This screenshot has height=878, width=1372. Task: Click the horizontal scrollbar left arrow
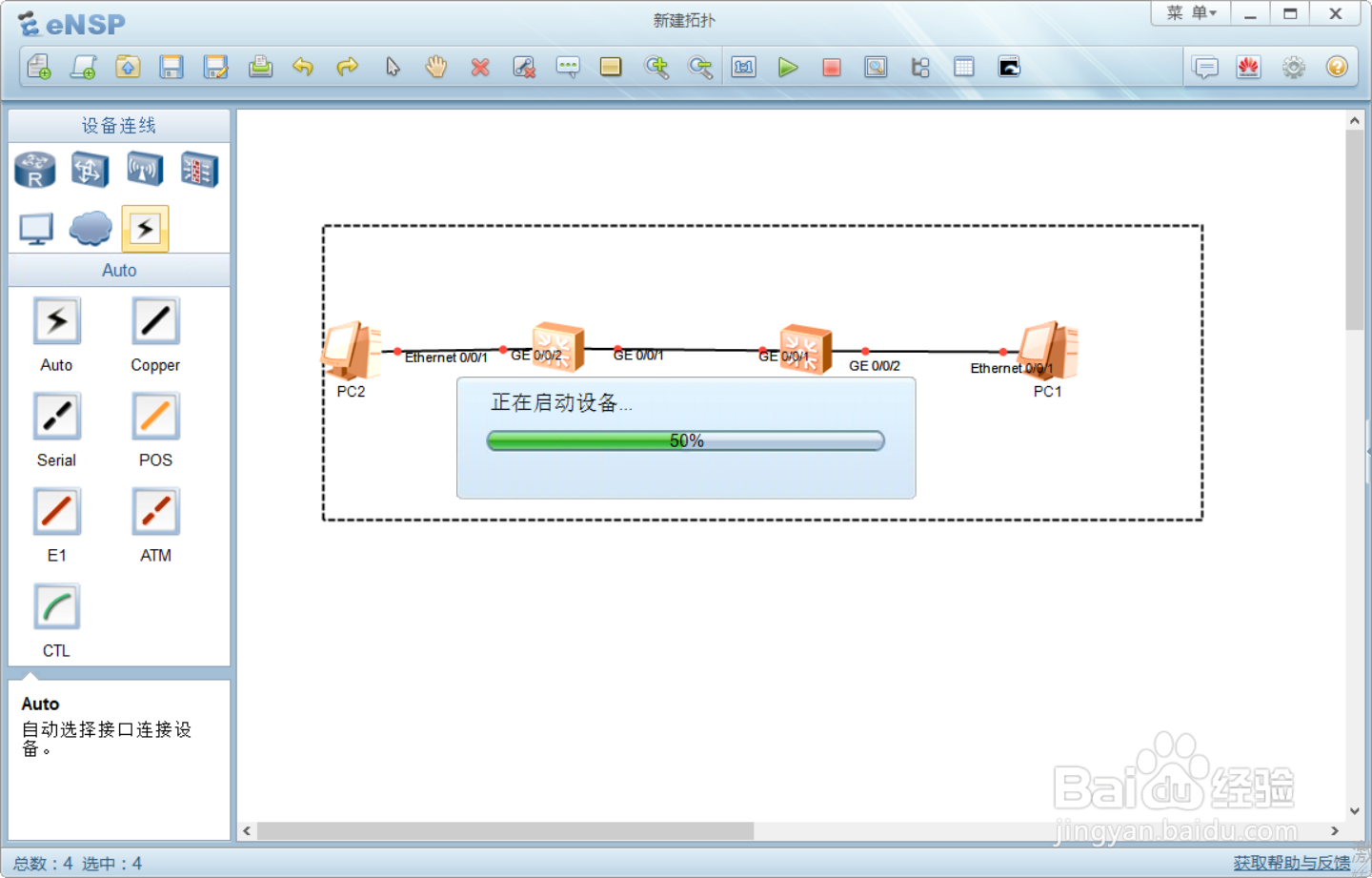247,831
